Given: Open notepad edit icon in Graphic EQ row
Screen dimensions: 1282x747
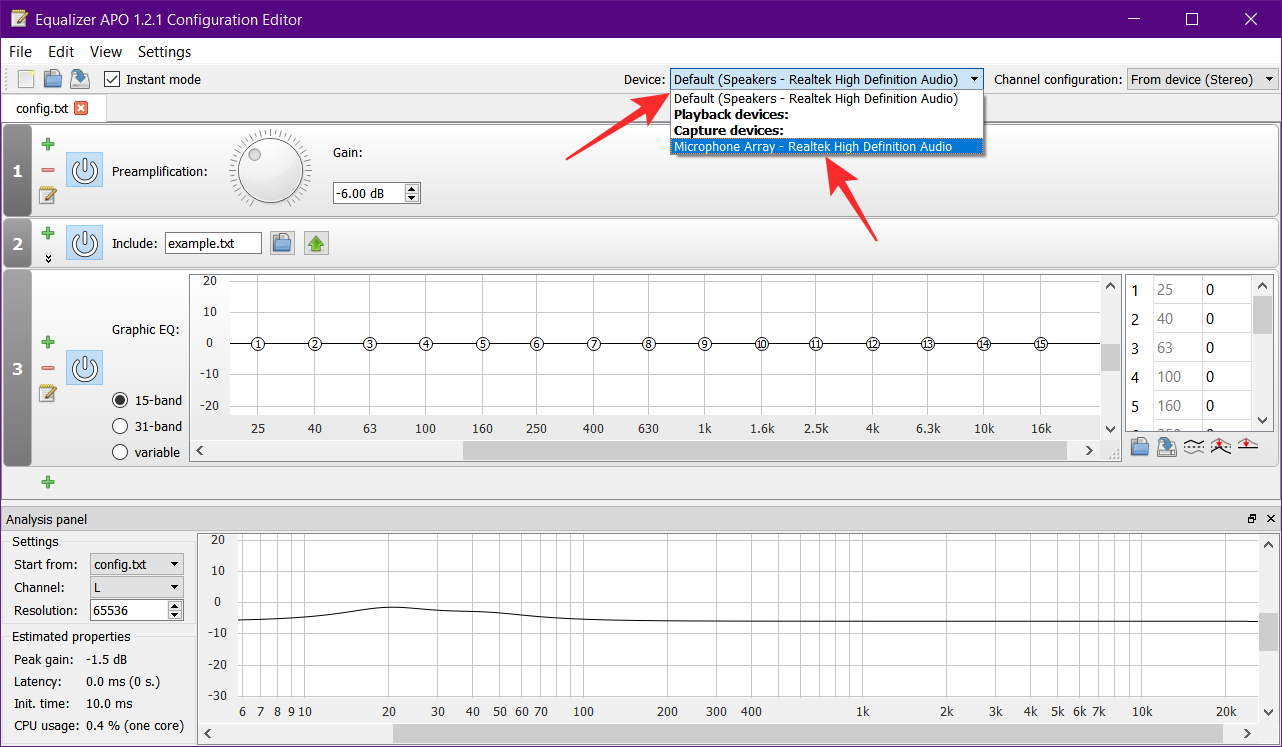Looking at the screenshot, I should click(x=47, y=394).
